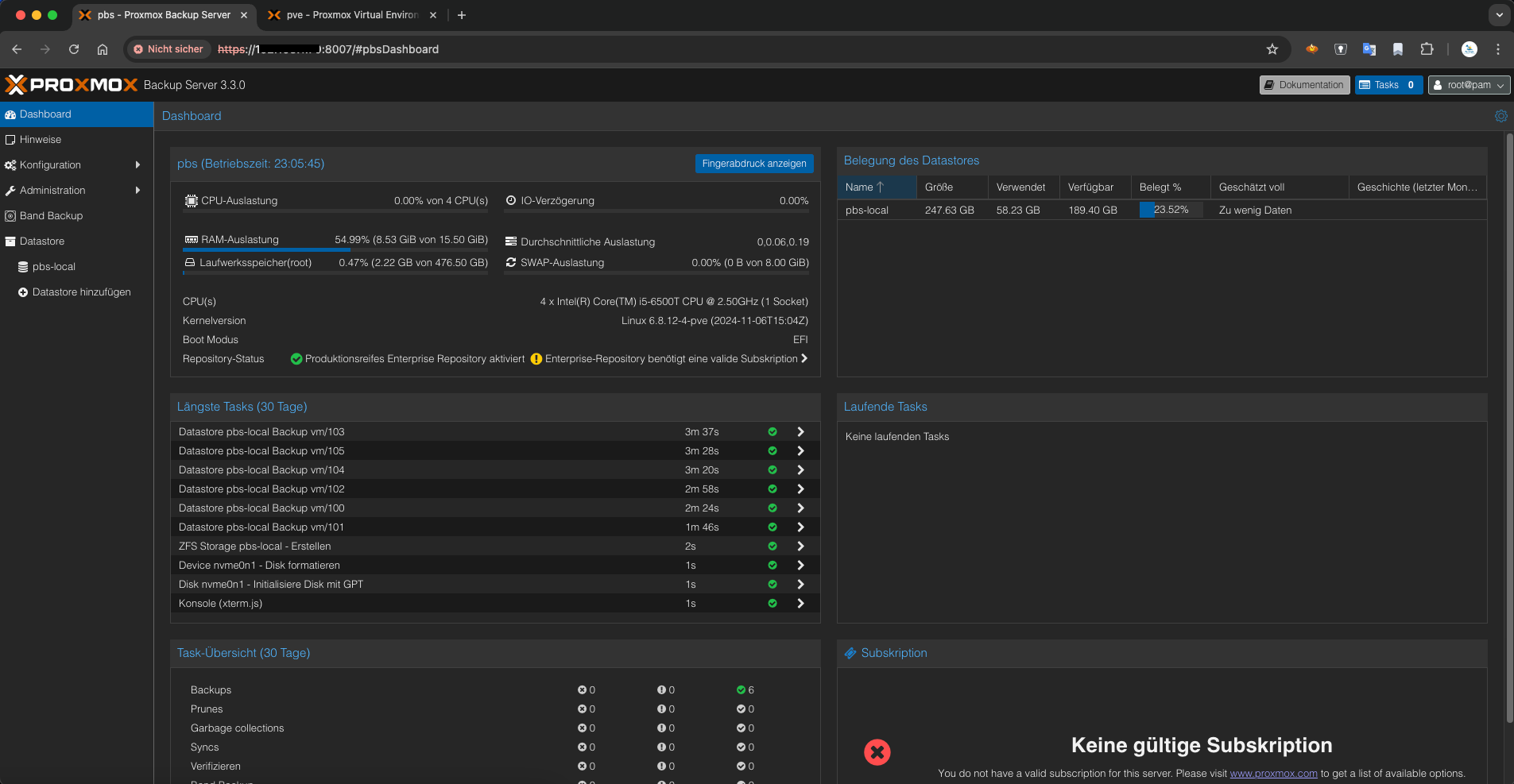
Task: Expand the Konfiguration sidebar section
Action: pos(50,164)
